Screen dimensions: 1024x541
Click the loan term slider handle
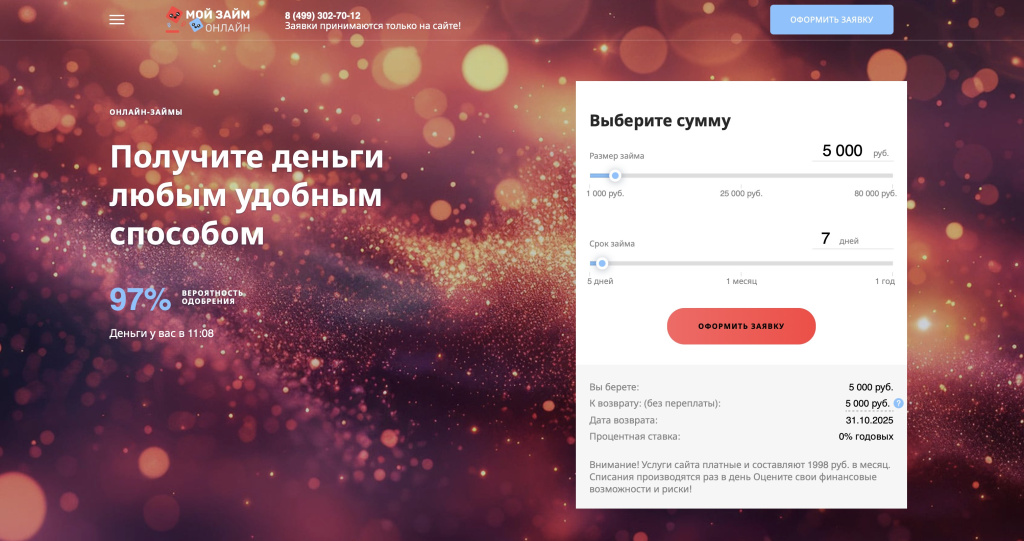(602, 263)
